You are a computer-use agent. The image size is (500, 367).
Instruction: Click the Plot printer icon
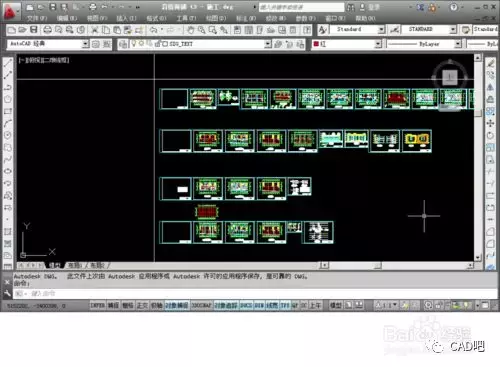(48, 30)
